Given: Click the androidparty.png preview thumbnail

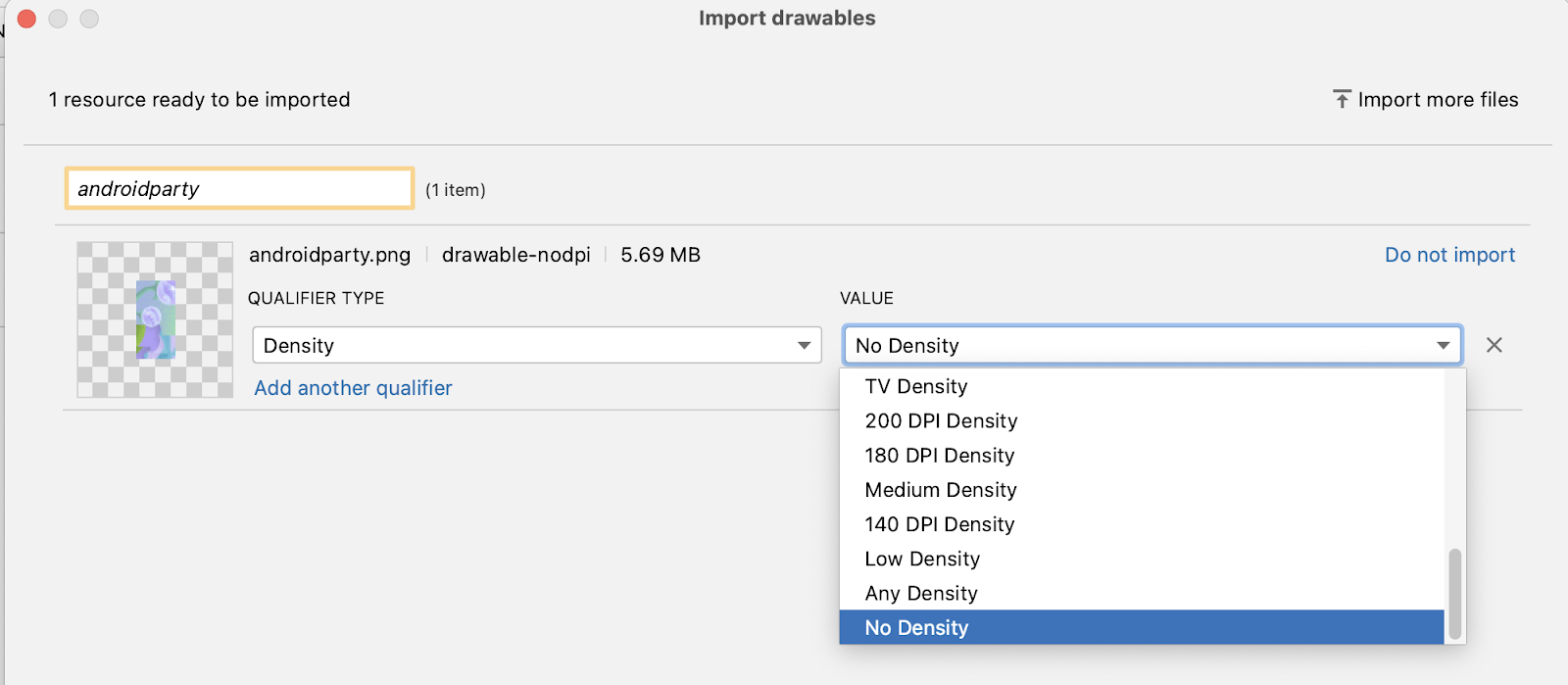Looking at the screenshot, I should (x=155, y=319).
